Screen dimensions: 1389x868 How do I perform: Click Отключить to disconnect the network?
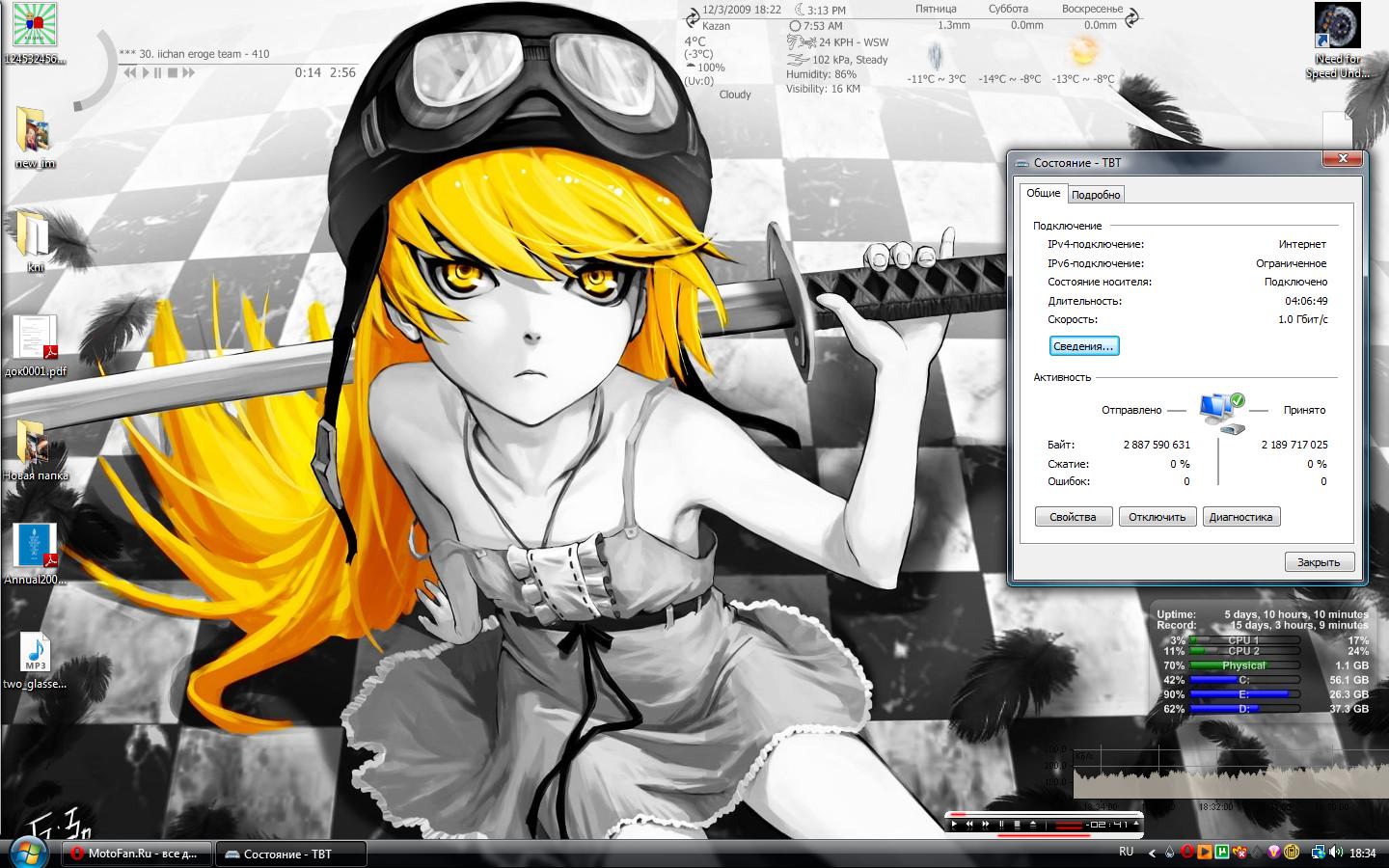(1157, 517)
